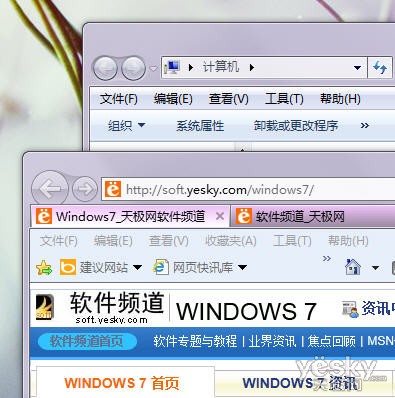Open 业界资讯 navigation link
Image resolution: width=395 pixels, height=398 pixels.
coord(272,341)
